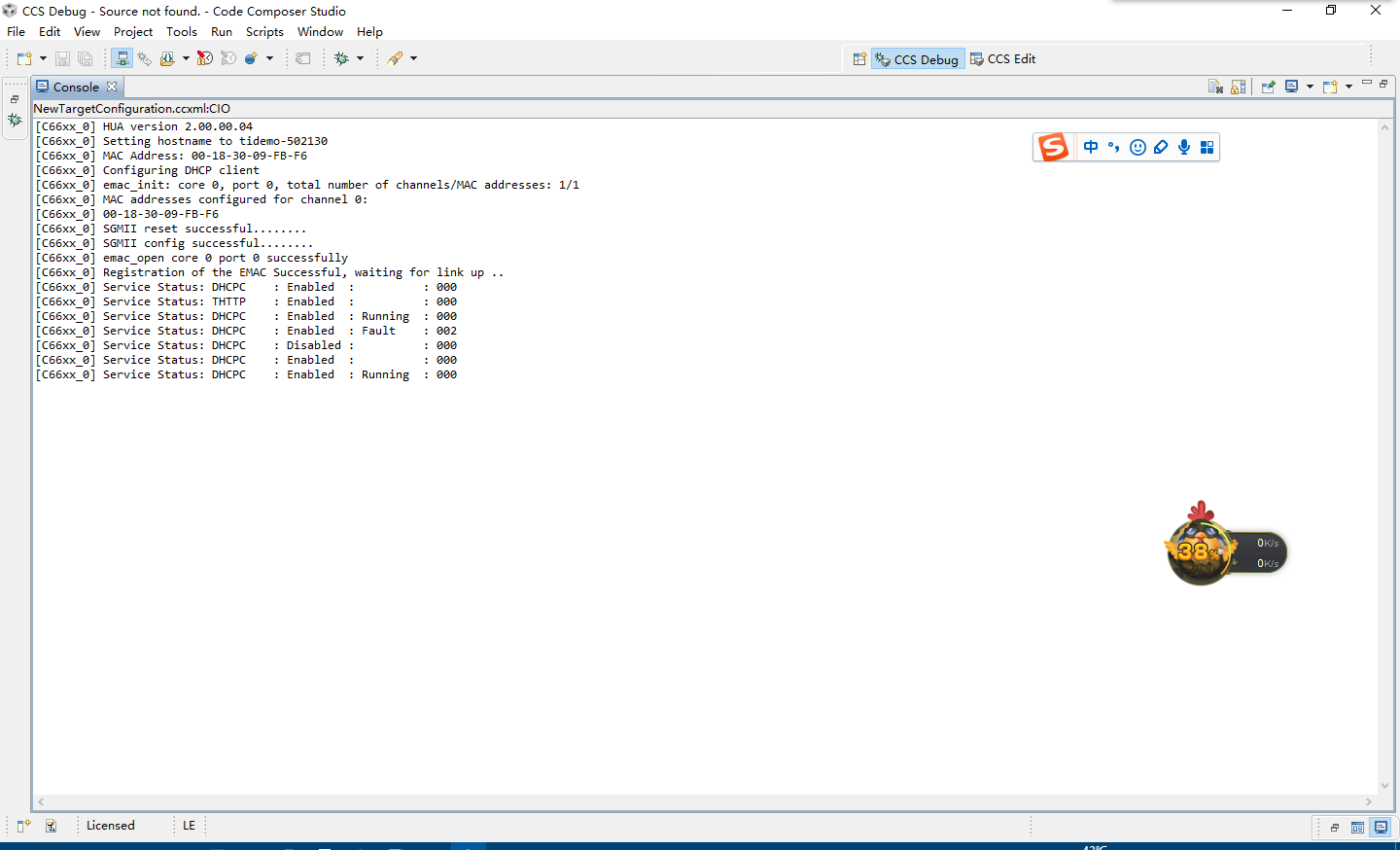The height and width of the screenshot is (850, 1400).
Task: Toggle Pin Console button
Action: [1268, 87]
